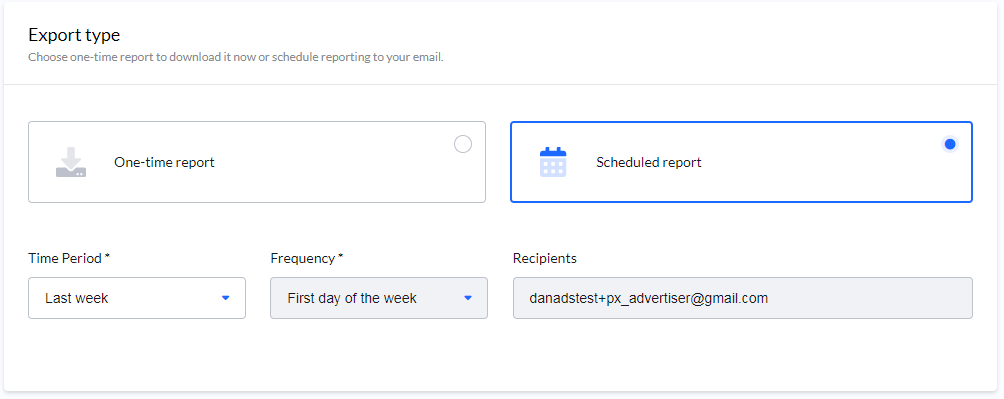1004x399 pixels.
Task: Click the blue calendar icon
Action: pos(553,162)
